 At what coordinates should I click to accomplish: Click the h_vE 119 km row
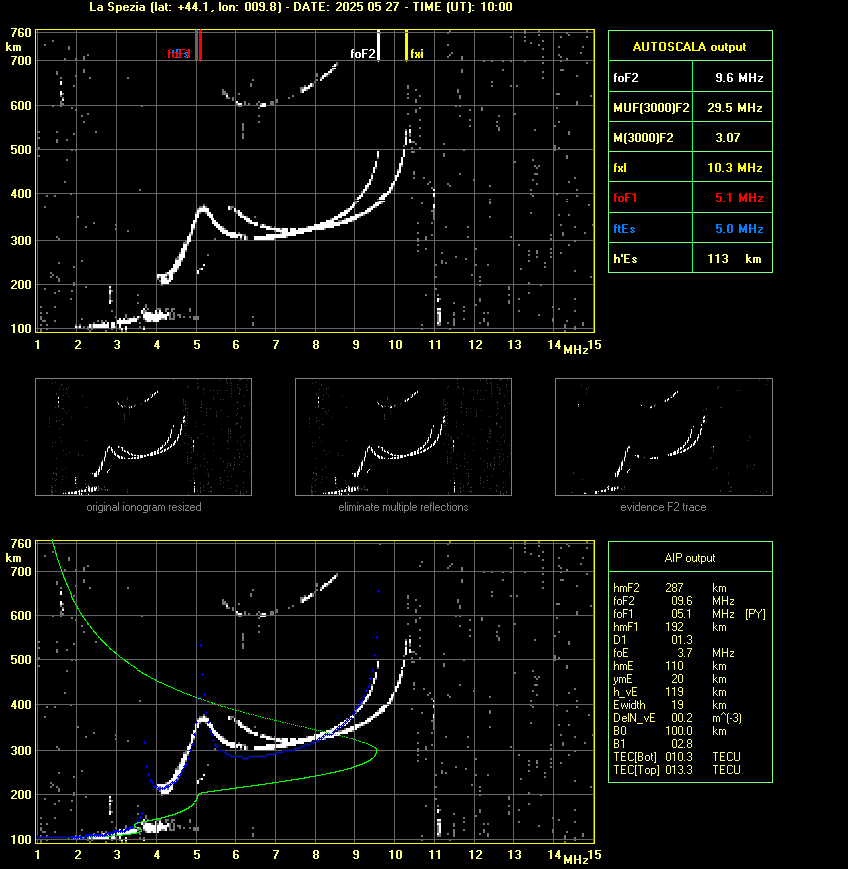(670, 692)
